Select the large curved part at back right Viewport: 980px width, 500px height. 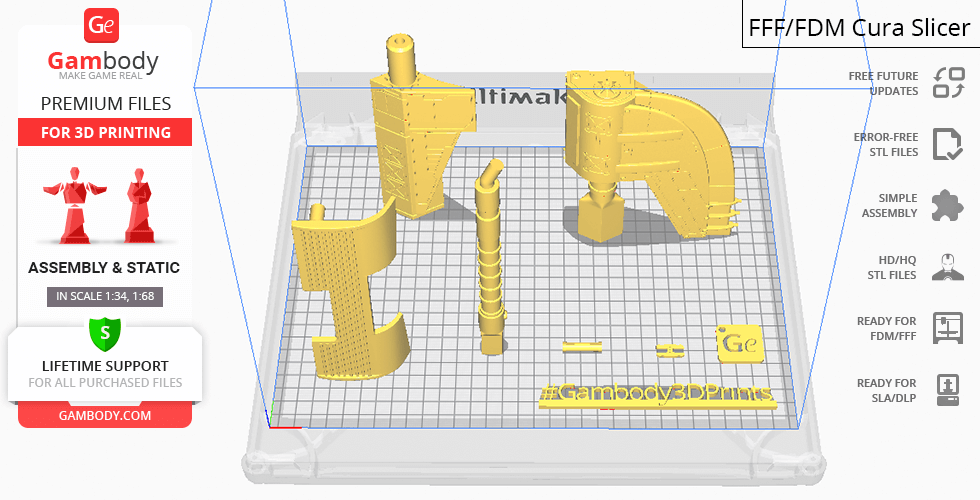pyautogui.click(x=650, y=150)
